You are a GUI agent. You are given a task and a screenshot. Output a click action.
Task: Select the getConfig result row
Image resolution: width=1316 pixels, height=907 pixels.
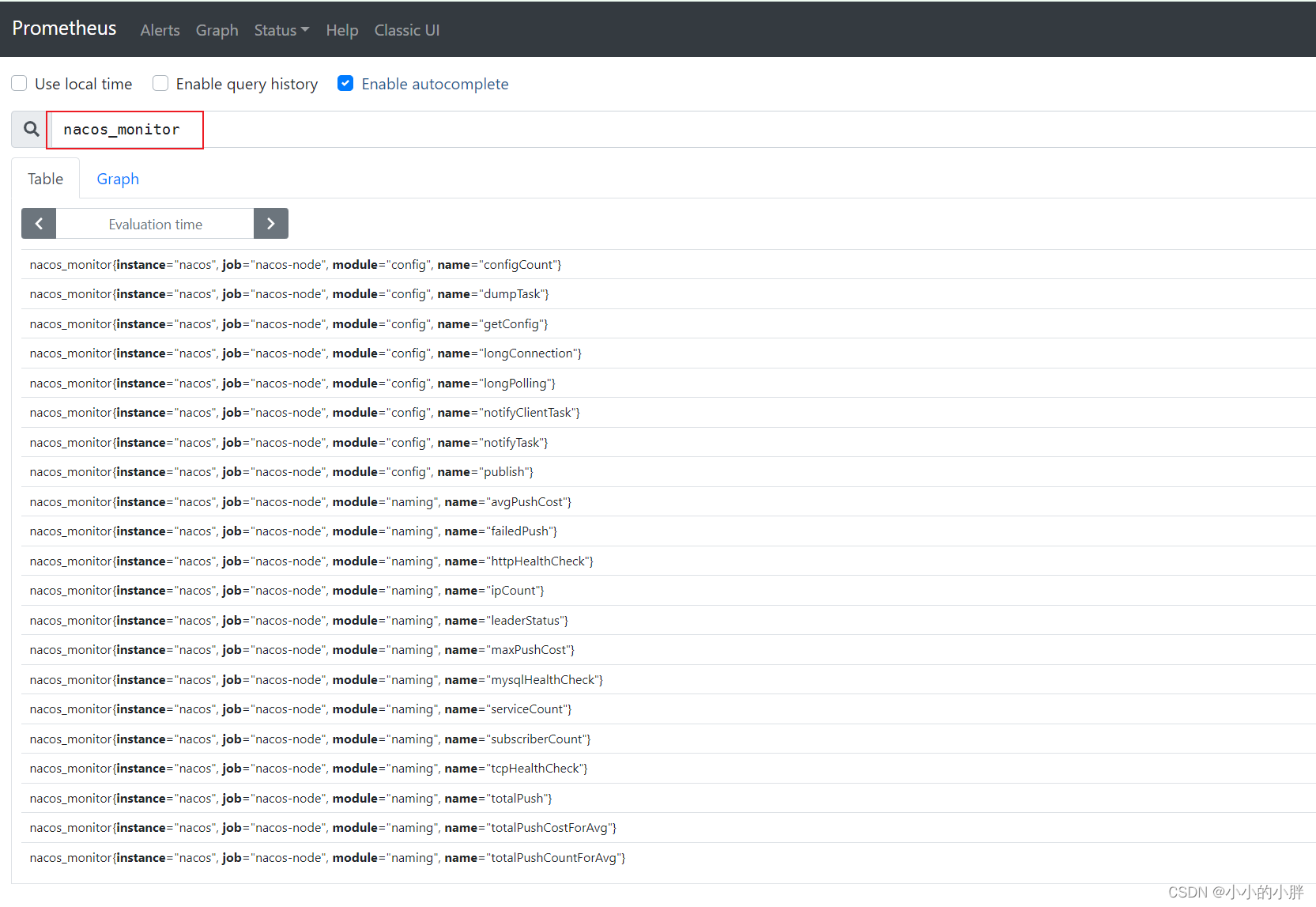pos(669,324)
